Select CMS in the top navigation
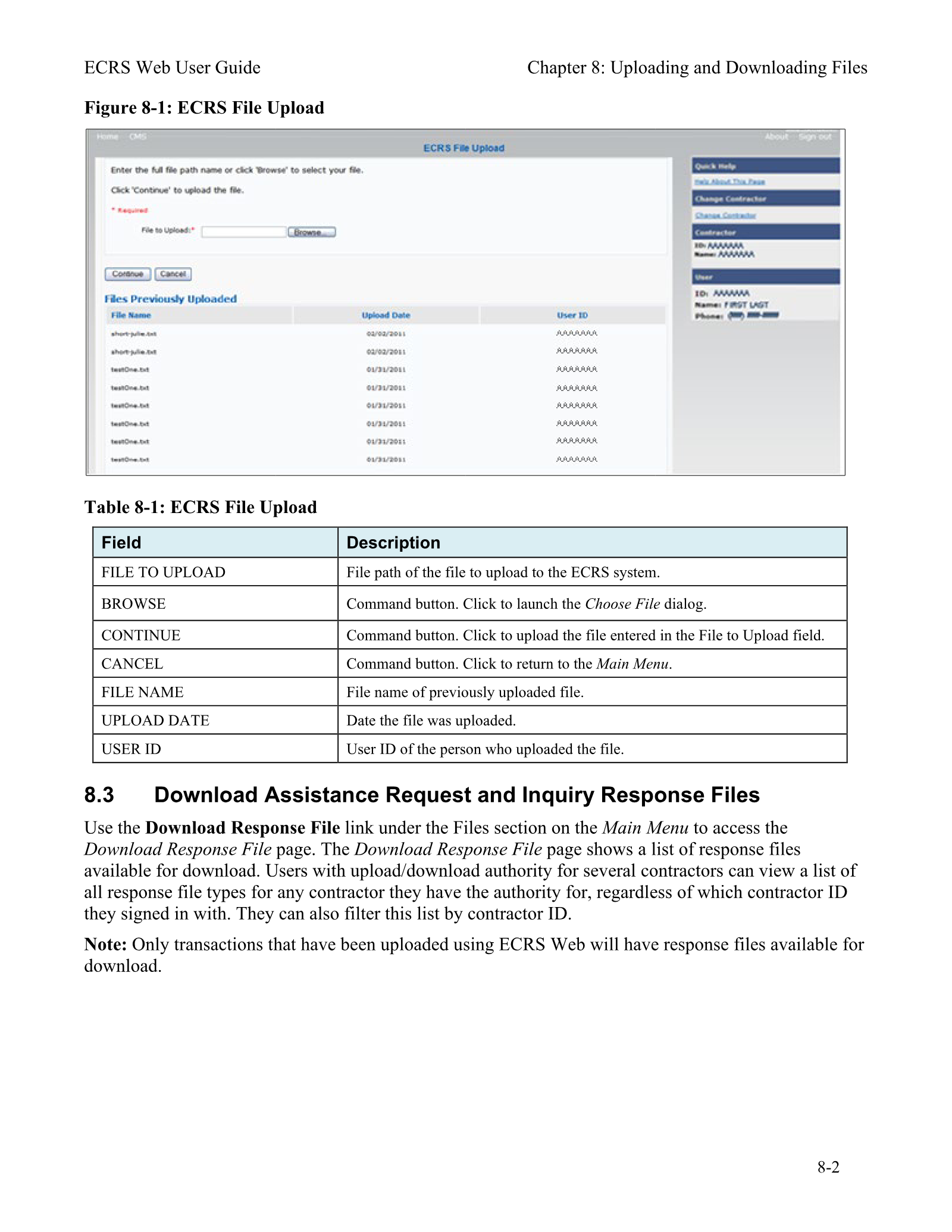Screen dimensions: 952x1232 (x=138, y=137)
